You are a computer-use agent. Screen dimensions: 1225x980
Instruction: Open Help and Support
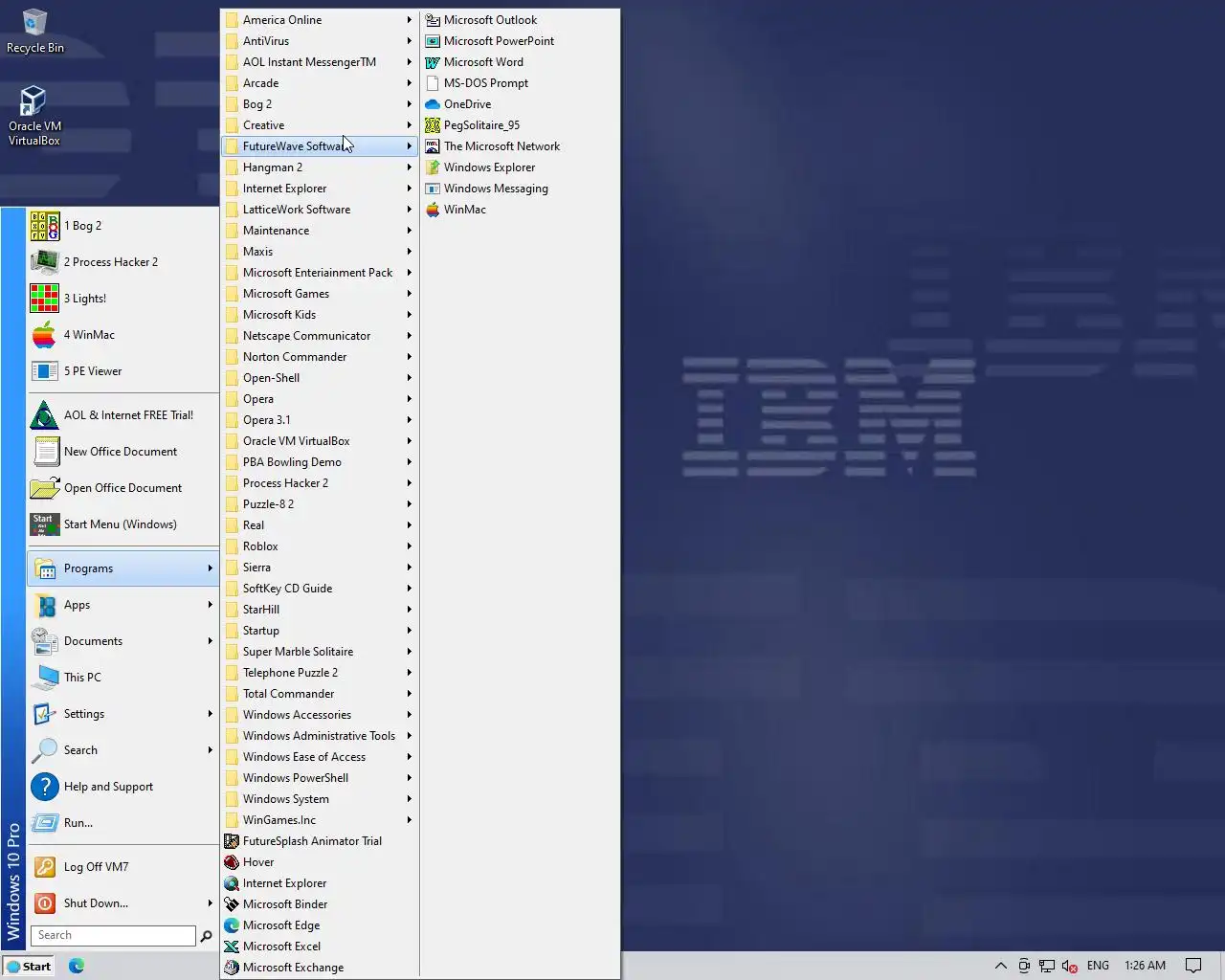123,787
